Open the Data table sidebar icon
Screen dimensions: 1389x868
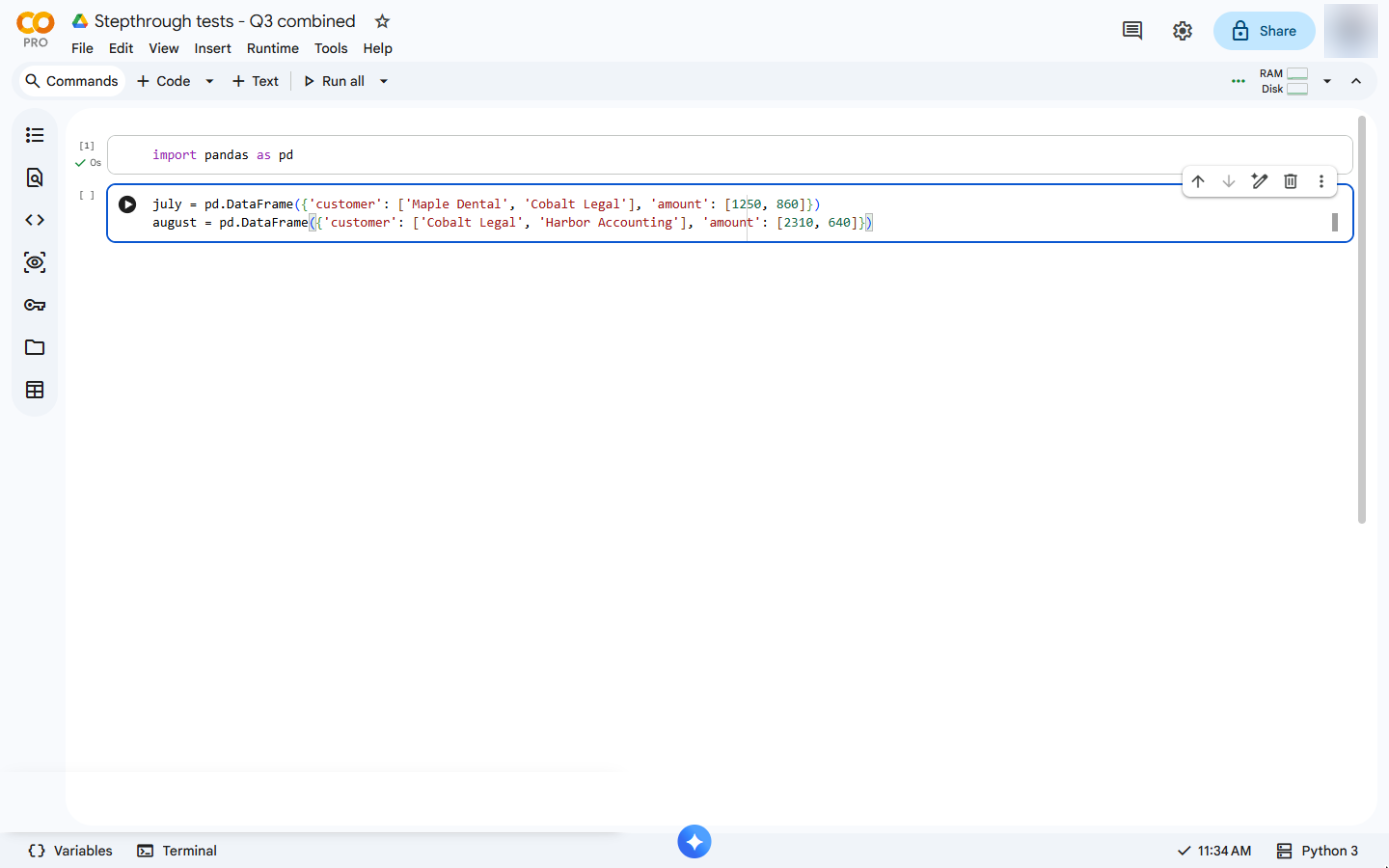35,390
